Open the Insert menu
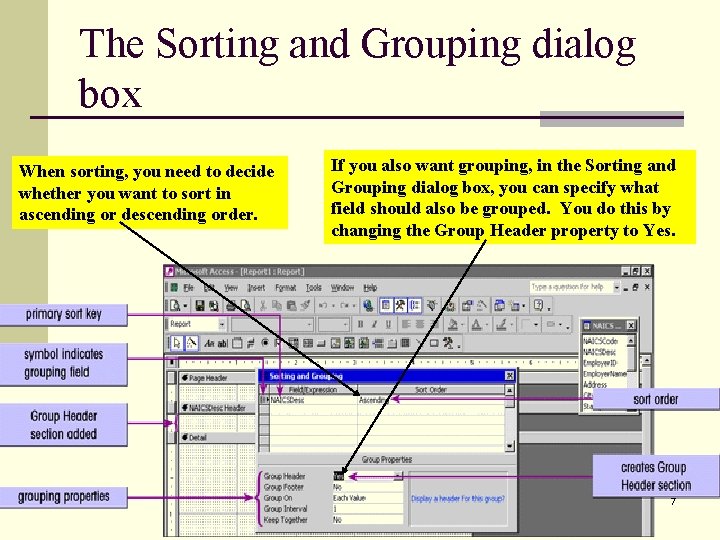 point(256,287)
